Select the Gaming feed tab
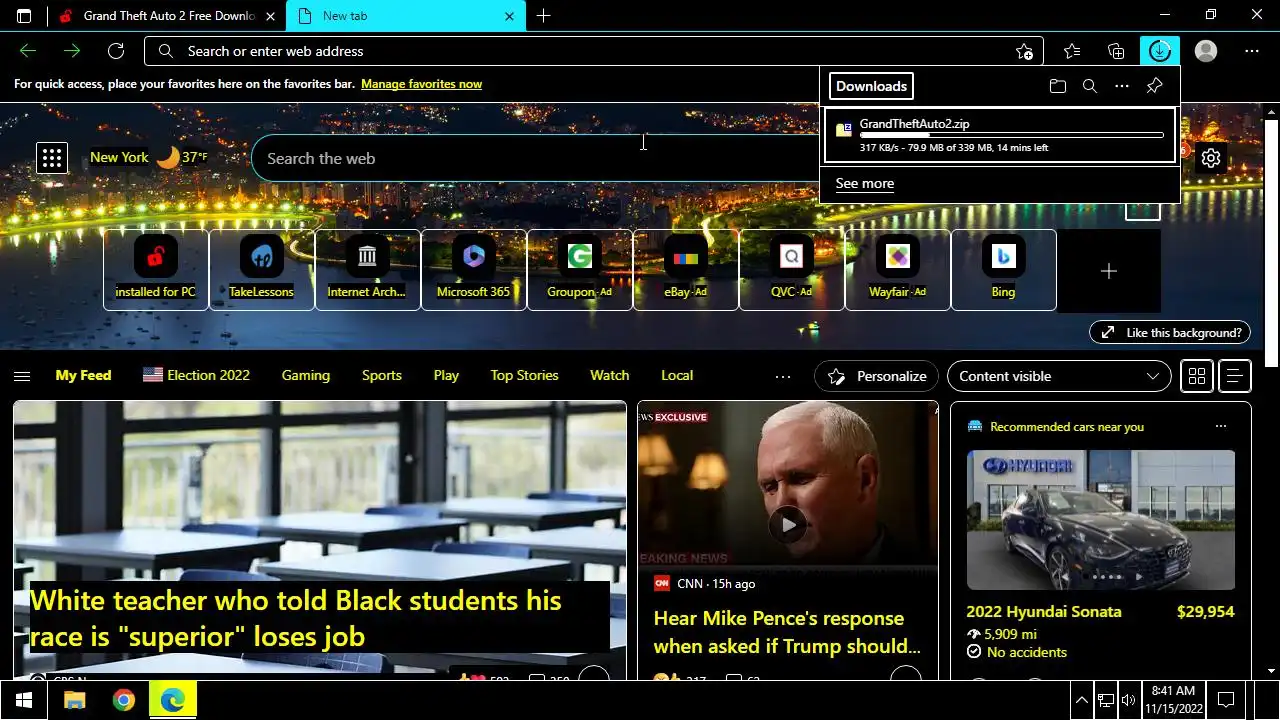1280x720 pixels. 306,375
